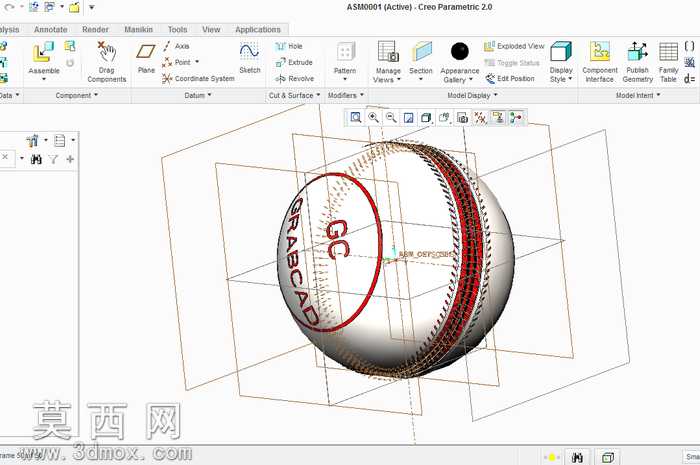
Task: Open the Applications tab
Action: coord(258,29)
